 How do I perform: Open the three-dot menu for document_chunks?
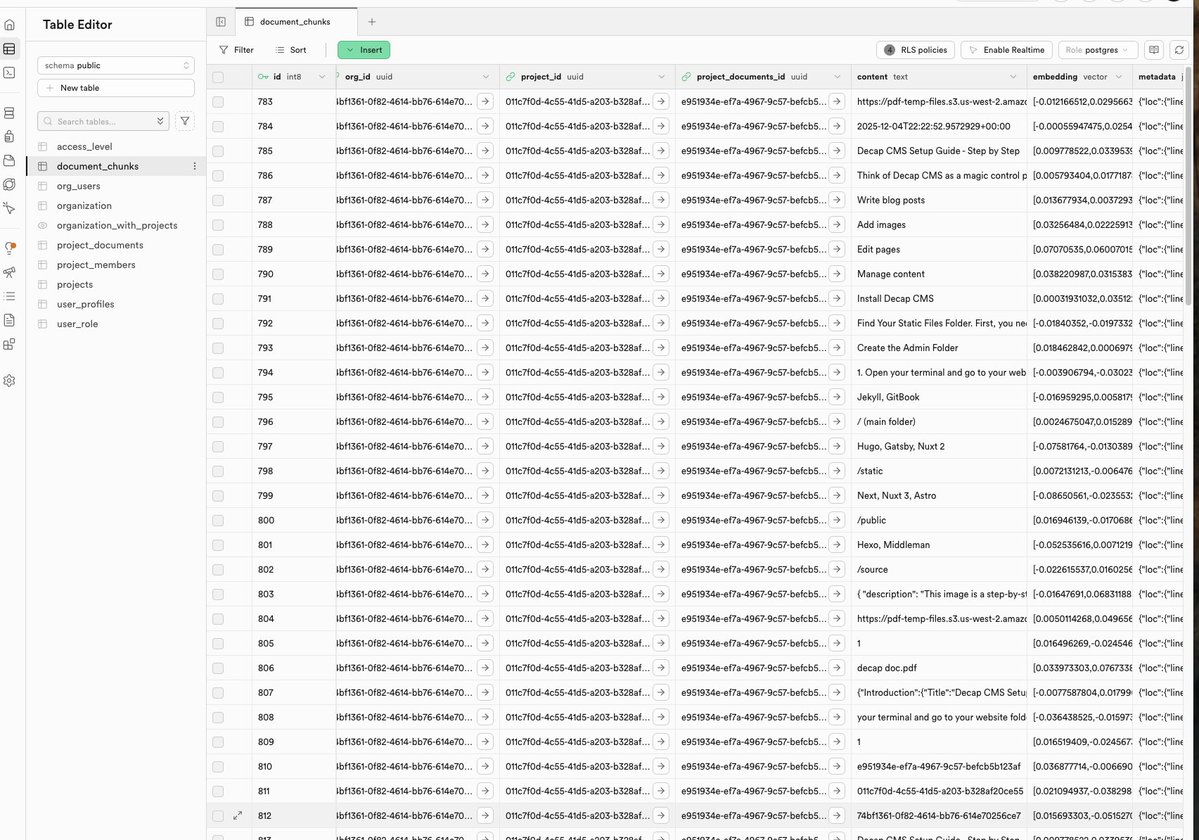click(194, 166)
